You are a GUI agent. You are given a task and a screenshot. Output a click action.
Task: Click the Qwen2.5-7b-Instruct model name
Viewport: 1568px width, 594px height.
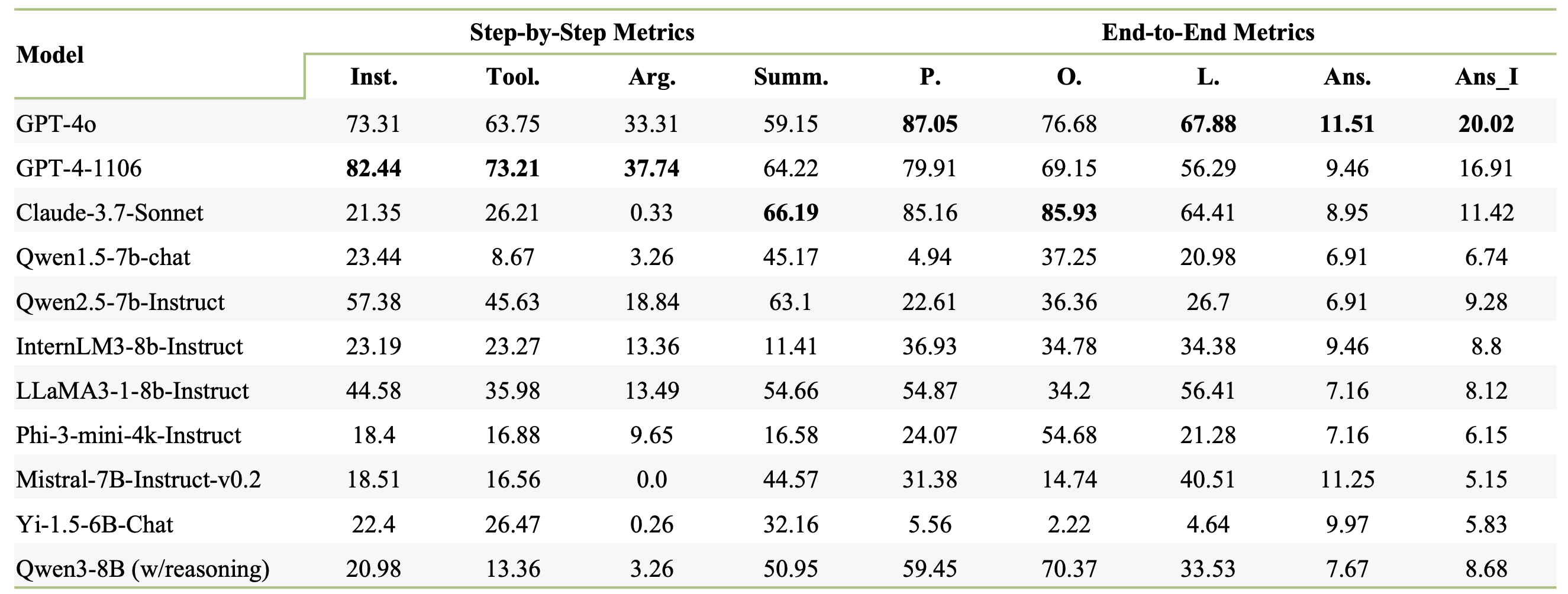point(120,302)
